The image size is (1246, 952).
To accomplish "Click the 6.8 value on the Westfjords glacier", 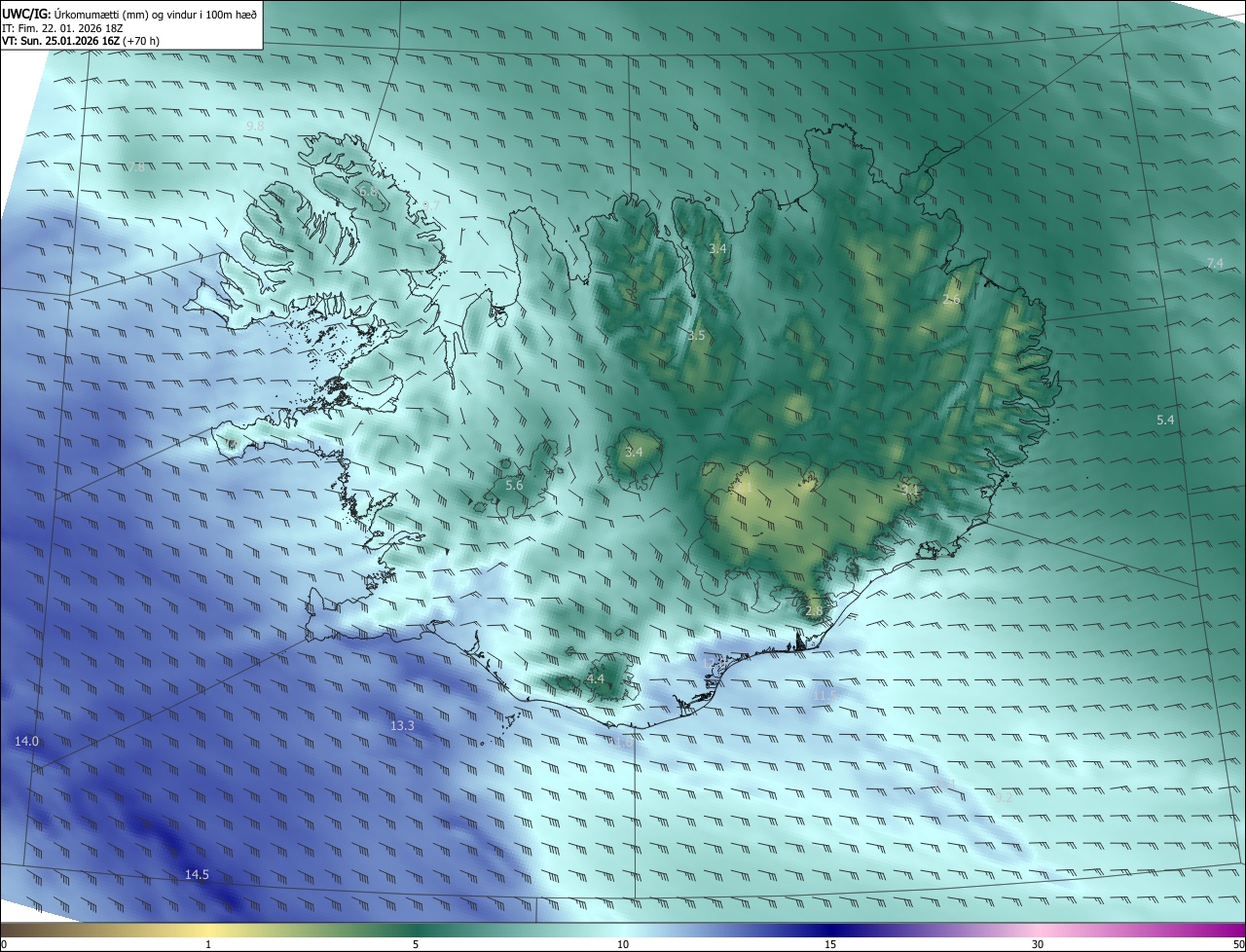I will click(368, 192).
